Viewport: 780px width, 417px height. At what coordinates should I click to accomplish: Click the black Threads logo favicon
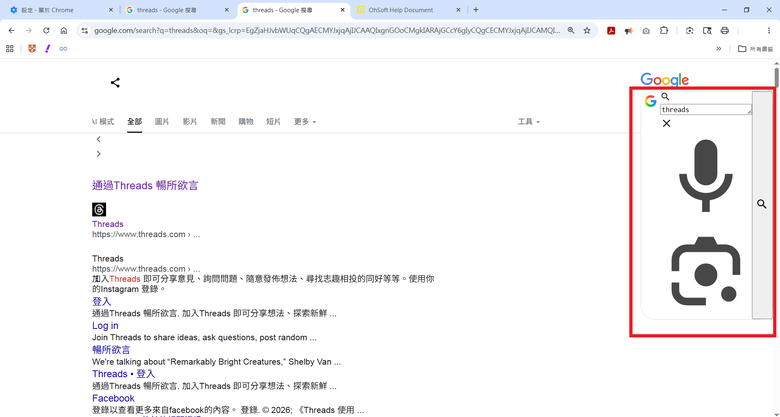coord(99,209)
